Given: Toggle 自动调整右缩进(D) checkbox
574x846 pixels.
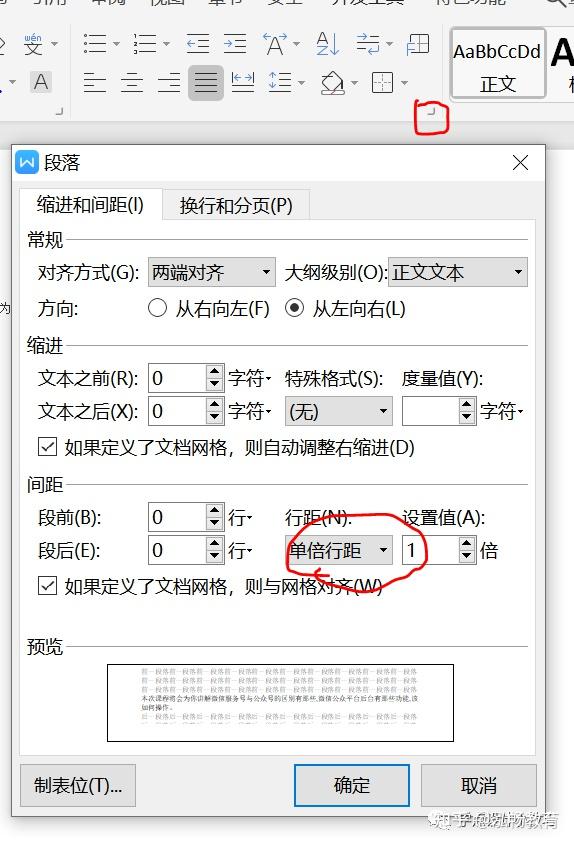Looking at the screenshot, I should coord(47,446).
